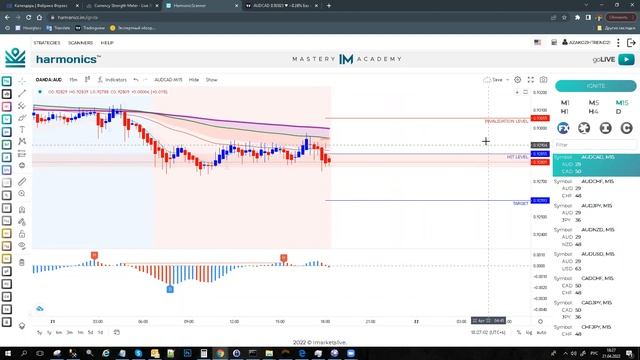Open the go-to-date calendar icon

(x=117, y=332)
